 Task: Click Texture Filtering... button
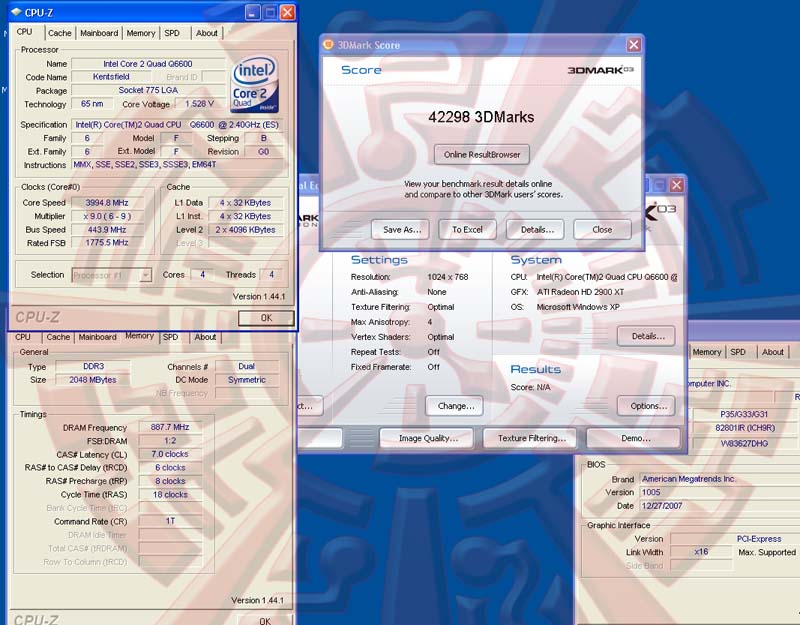point(531,438)
